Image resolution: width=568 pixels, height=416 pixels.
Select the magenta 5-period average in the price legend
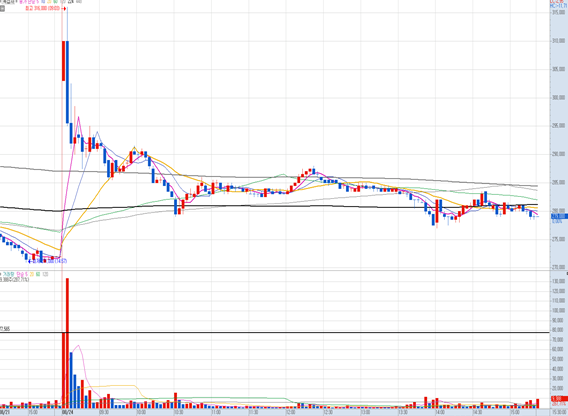point(28,2)
